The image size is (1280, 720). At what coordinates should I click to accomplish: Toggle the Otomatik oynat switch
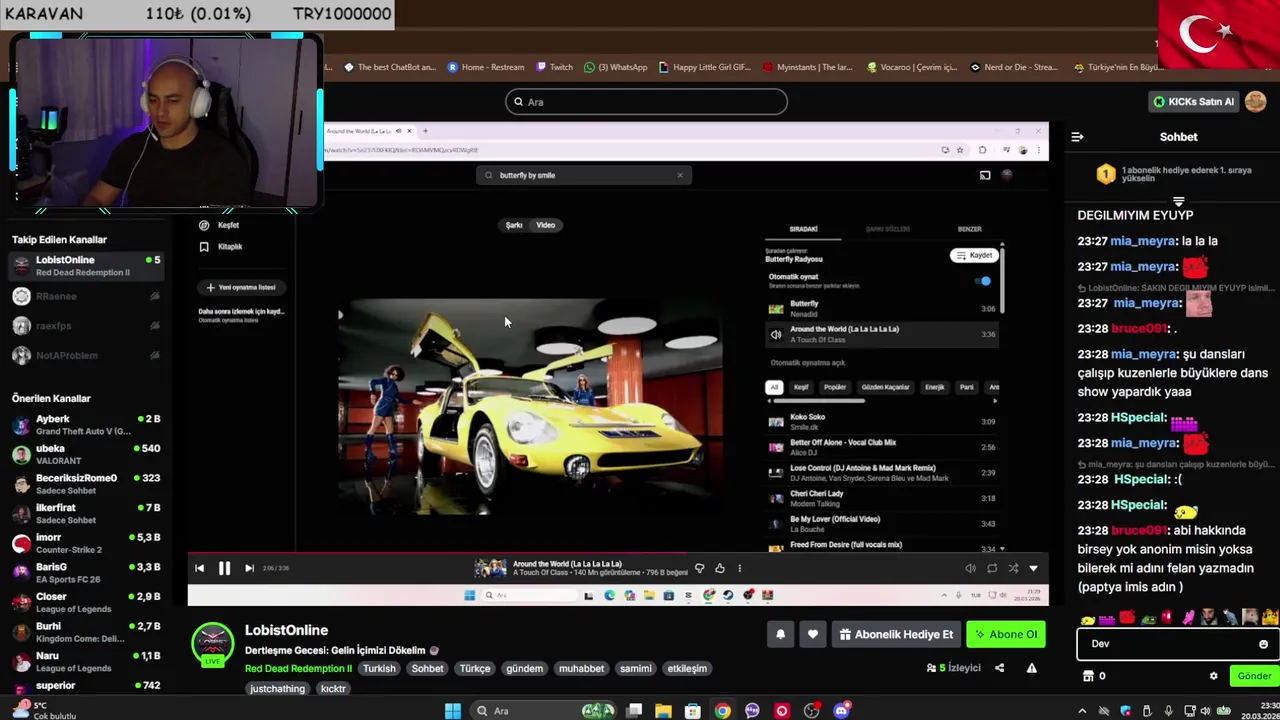click(983, 281)
